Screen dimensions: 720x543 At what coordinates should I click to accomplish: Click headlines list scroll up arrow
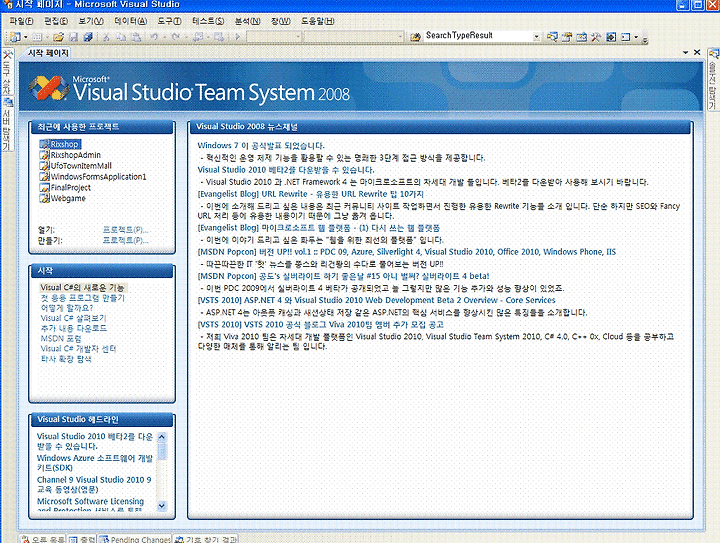click(161, 437)
